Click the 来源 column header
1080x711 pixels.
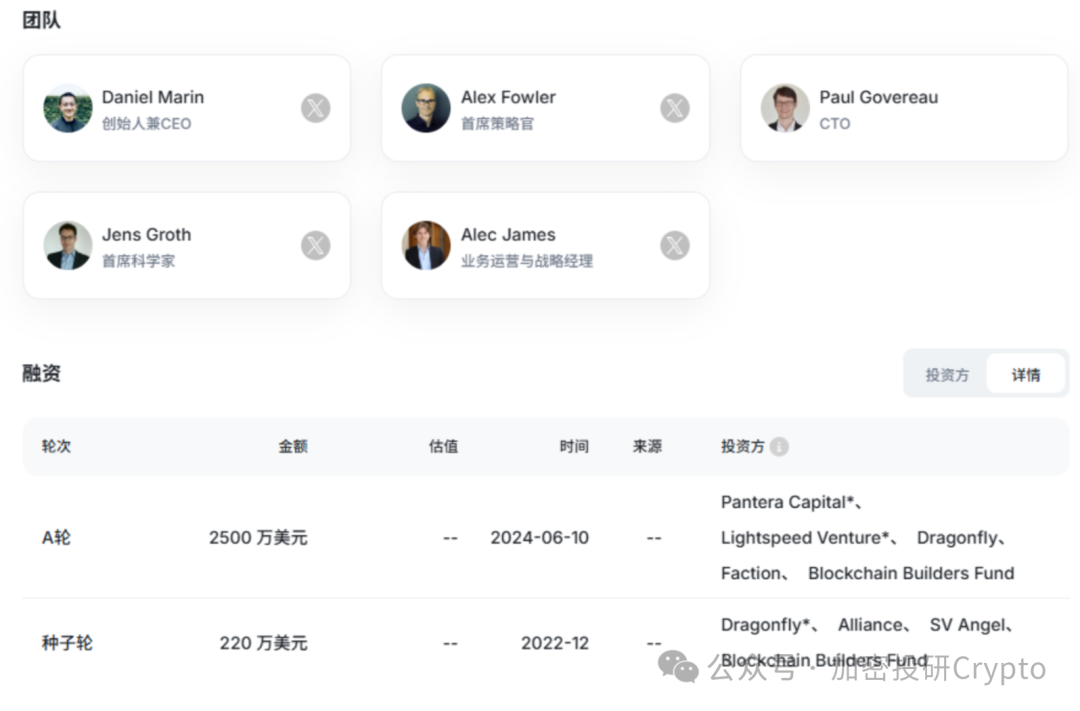647,446
